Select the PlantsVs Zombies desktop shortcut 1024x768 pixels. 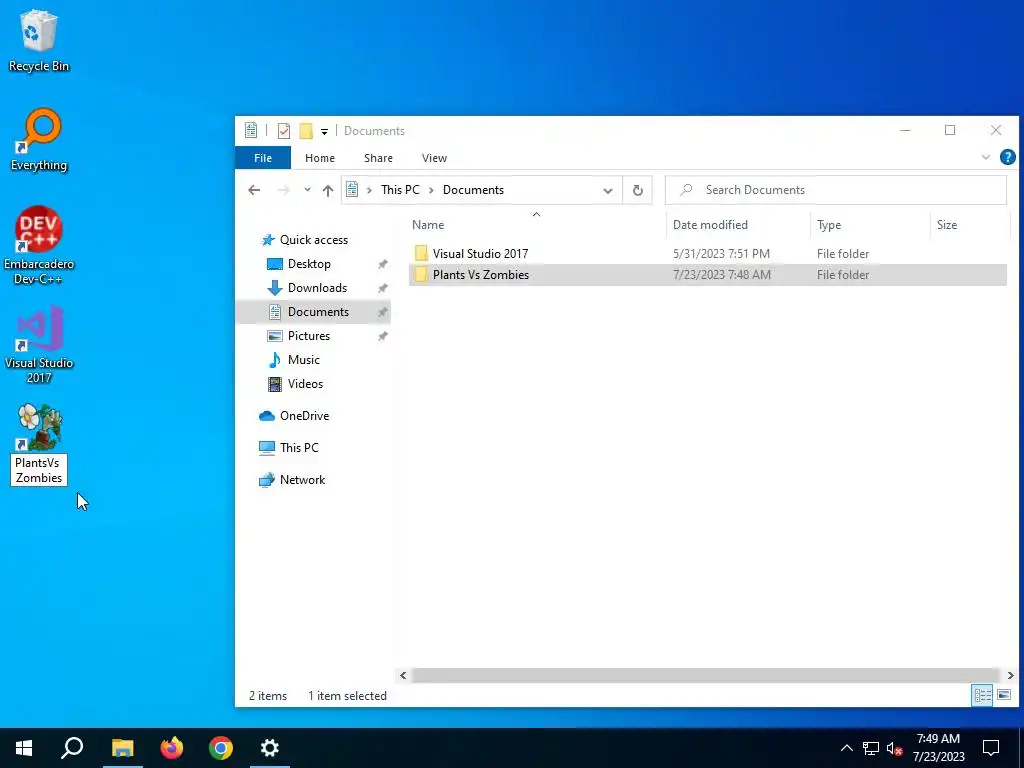(x=39, y=444)
